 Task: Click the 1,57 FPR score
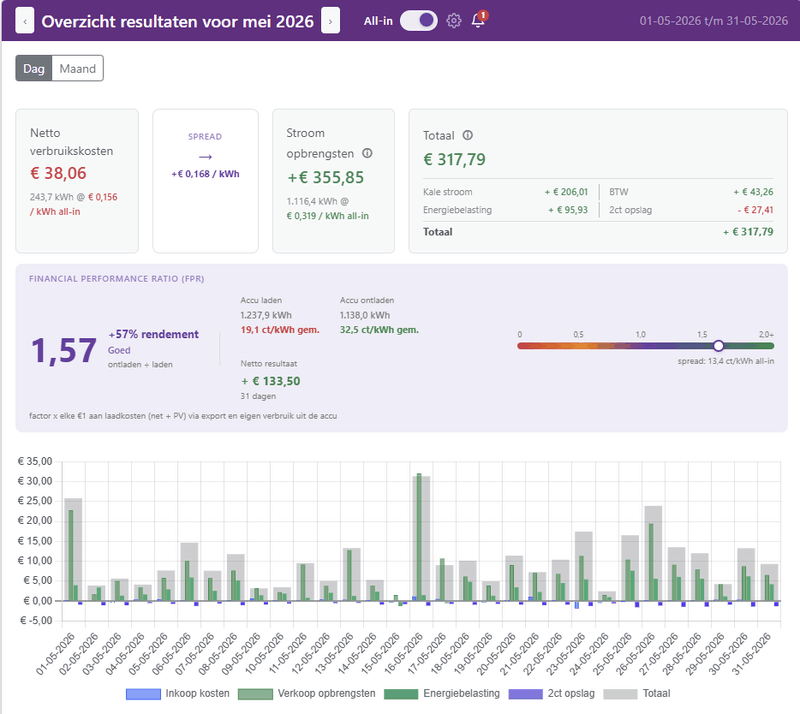click(64, 351)
